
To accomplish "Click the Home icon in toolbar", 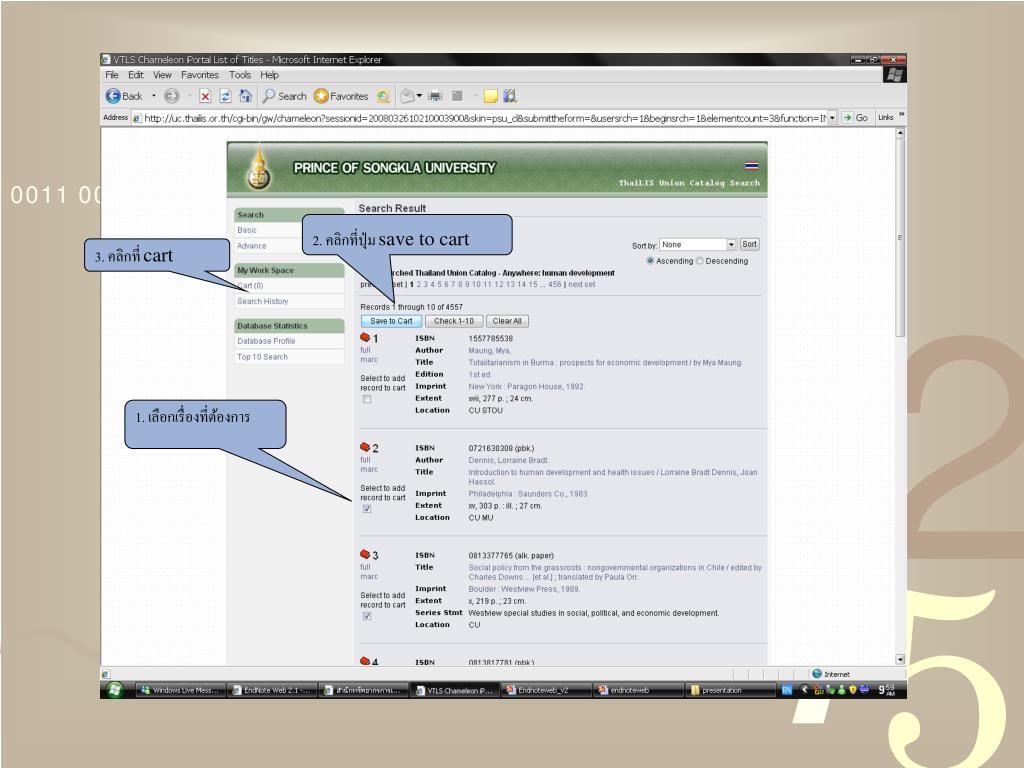I will [246, 96].
